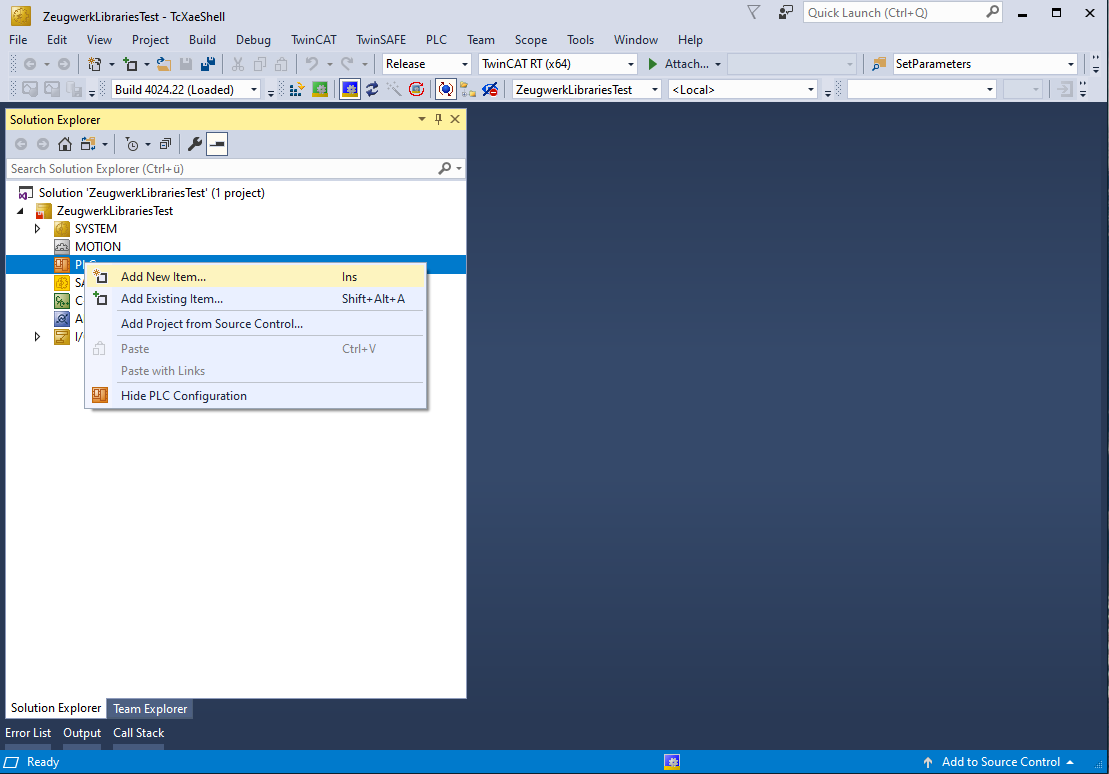Expand the SYSTEM tree node
The image size is (1109, 774).
tap(37, 229)
